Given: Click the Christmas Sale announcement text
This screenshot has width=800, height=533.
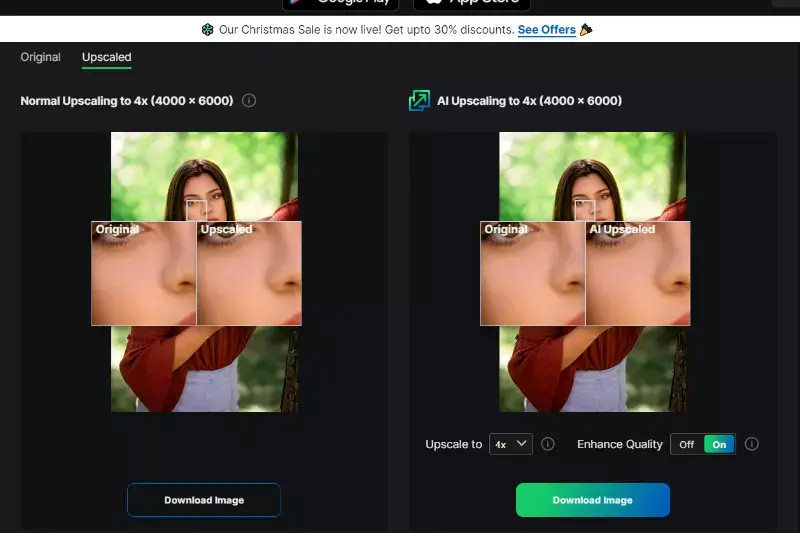Looking at the screenshot, I should tap(366, 30).
